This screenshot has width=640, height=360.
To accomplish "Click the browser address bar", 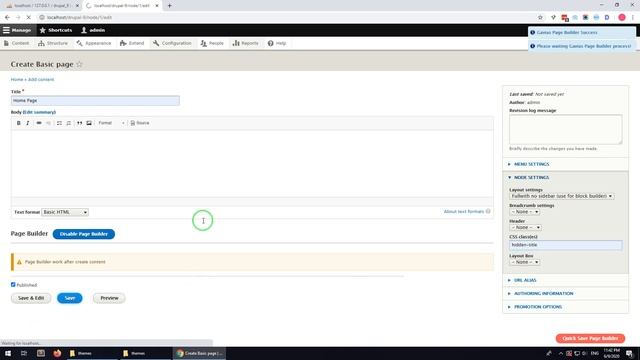I will click(x=286, y=18).
